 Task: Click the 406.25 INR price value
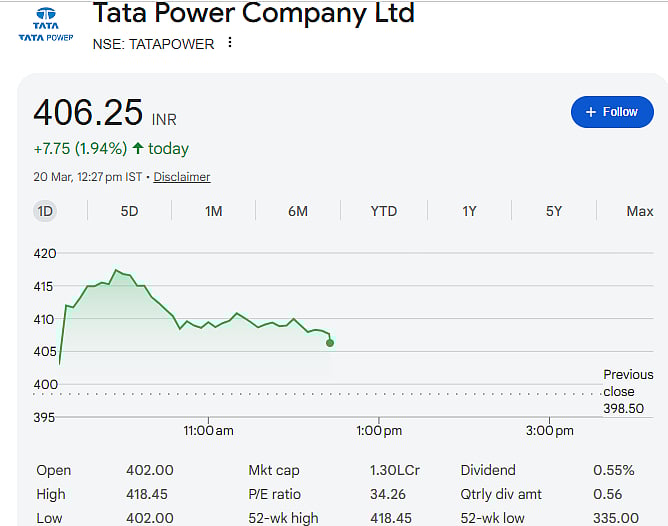tap(89, 111)
